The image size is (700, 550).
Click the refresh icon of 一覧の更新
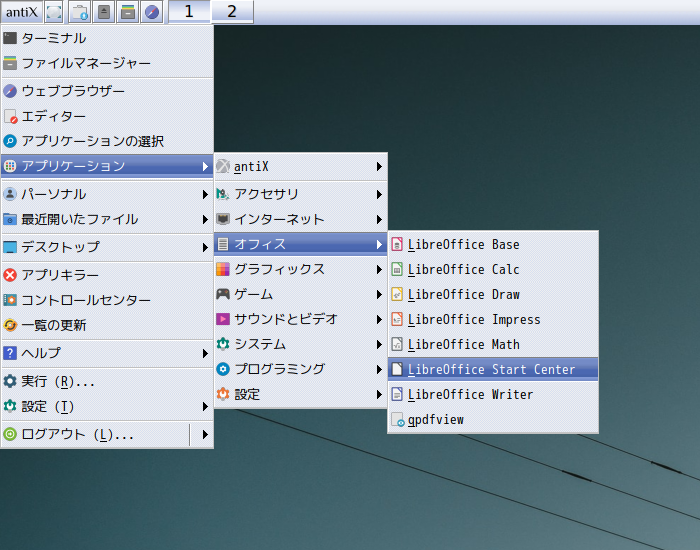tap(10, 325)
